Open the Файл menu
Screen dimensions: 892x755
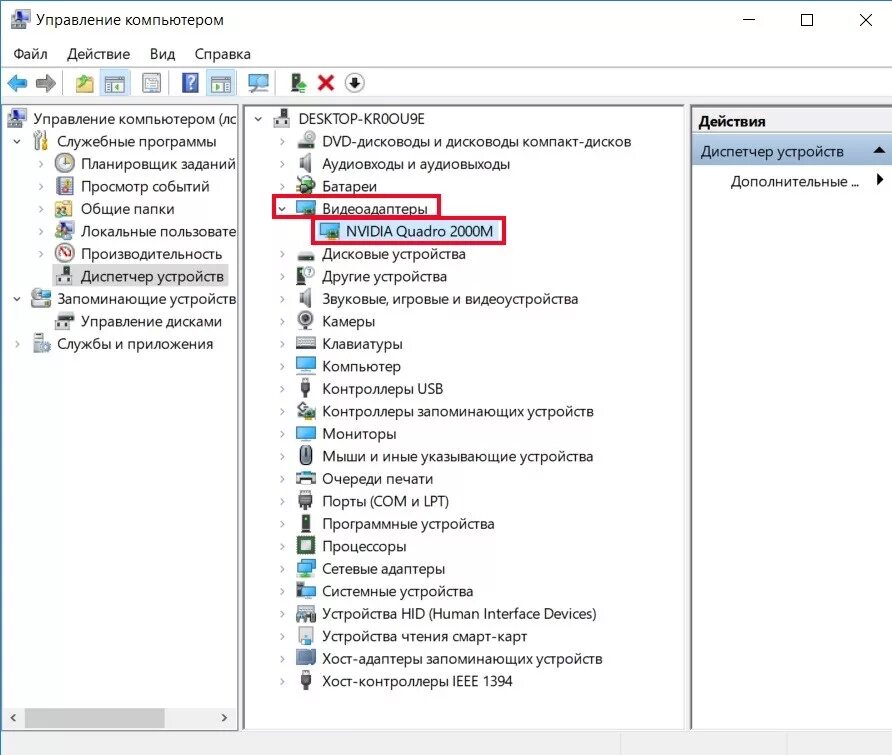click(x=30, y=54)
